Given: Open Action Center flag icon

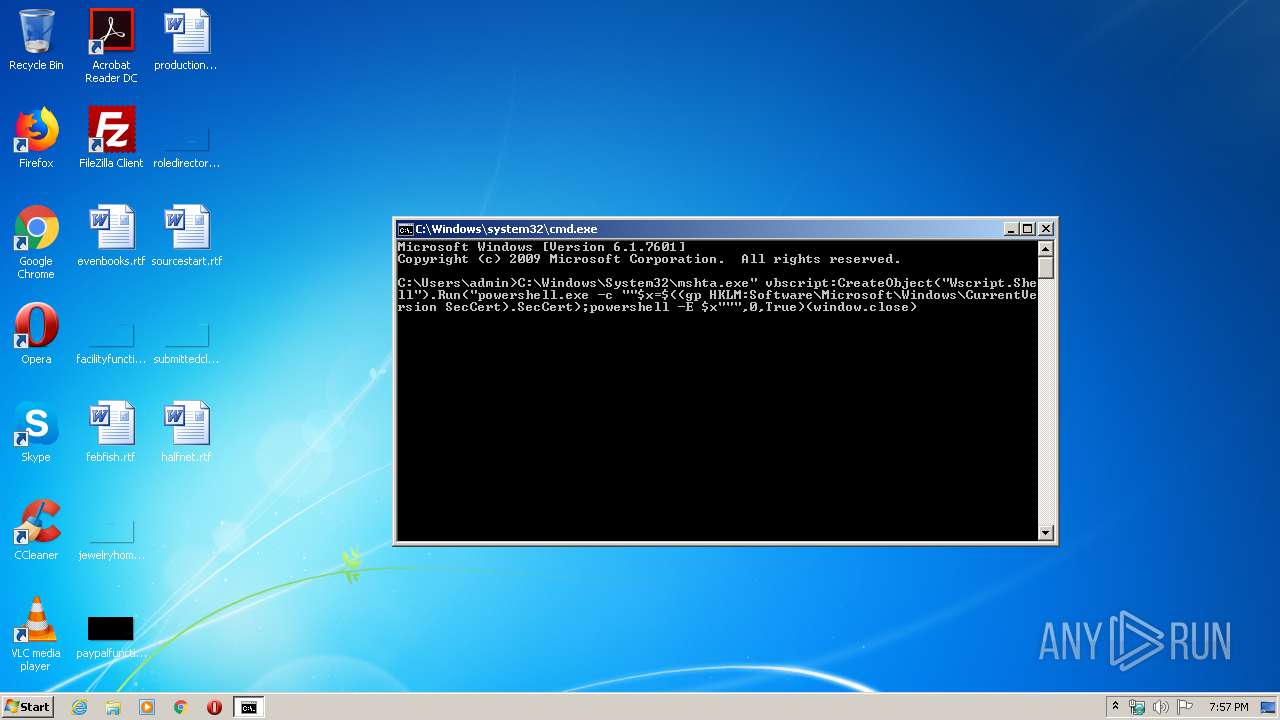Looking at the screenshot, I should click(1185, 707).
